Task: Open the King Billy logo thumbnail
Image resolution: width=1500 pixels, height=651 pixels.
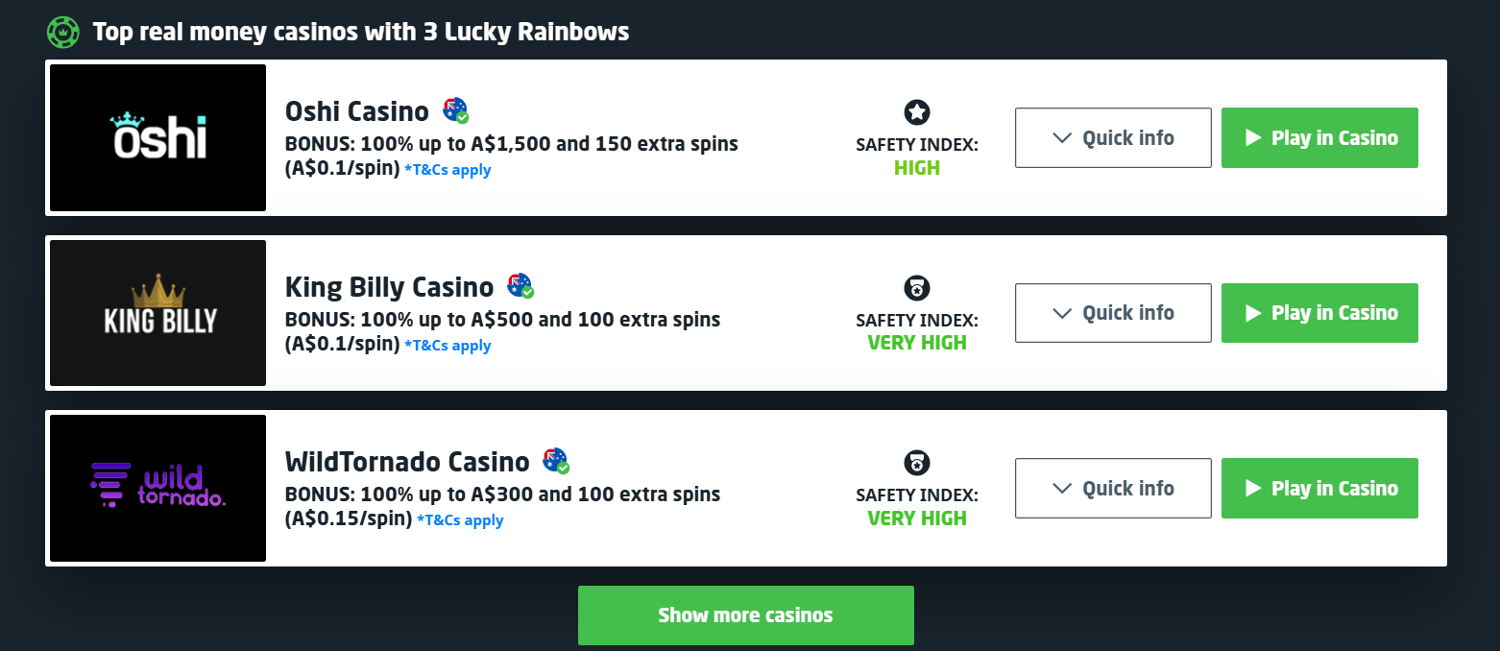Action: coord(158,313)
